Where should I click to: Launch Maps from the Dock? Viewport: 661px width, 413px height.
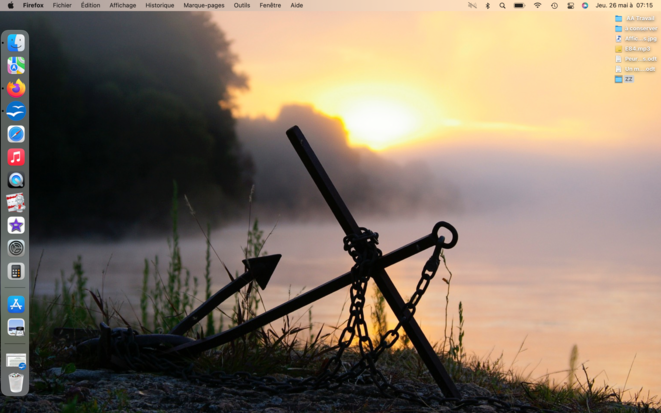point(16,65)
